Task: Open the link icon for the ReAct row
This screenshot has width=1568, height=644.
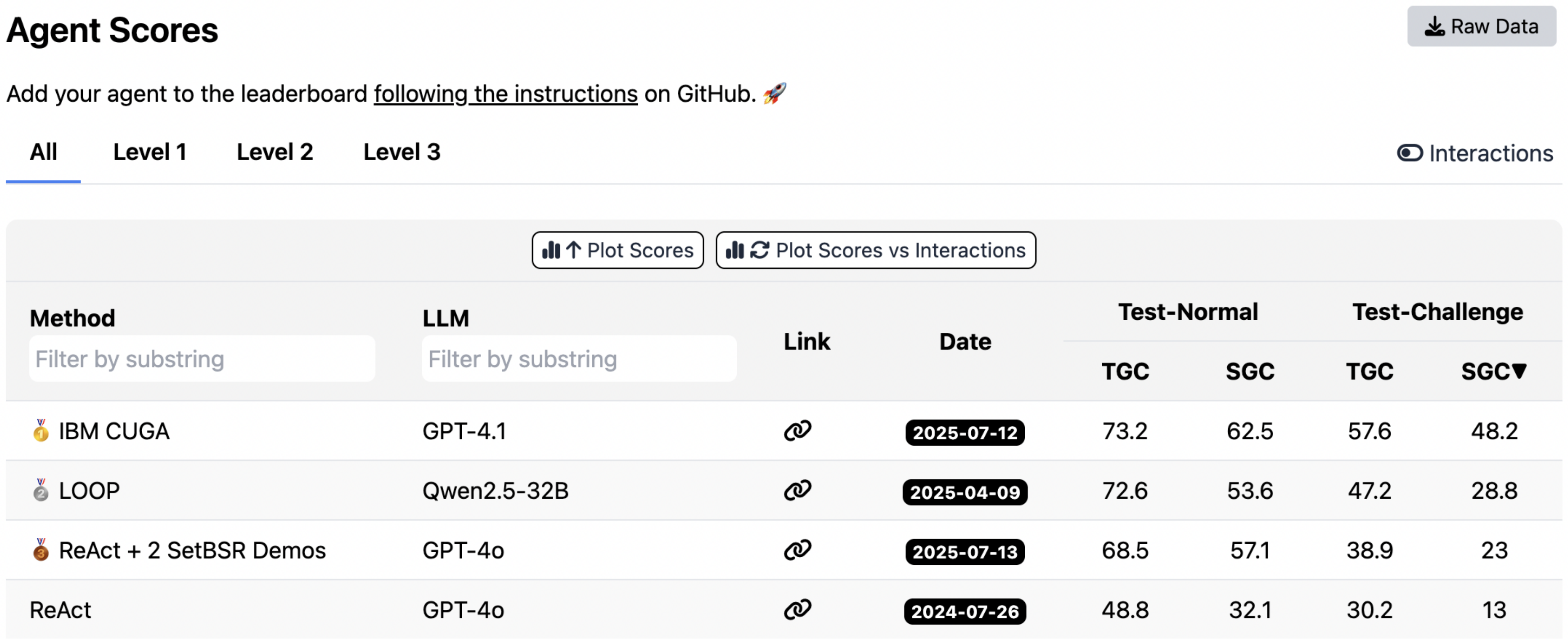Action: pyautogui.click(x=798, y=610)
